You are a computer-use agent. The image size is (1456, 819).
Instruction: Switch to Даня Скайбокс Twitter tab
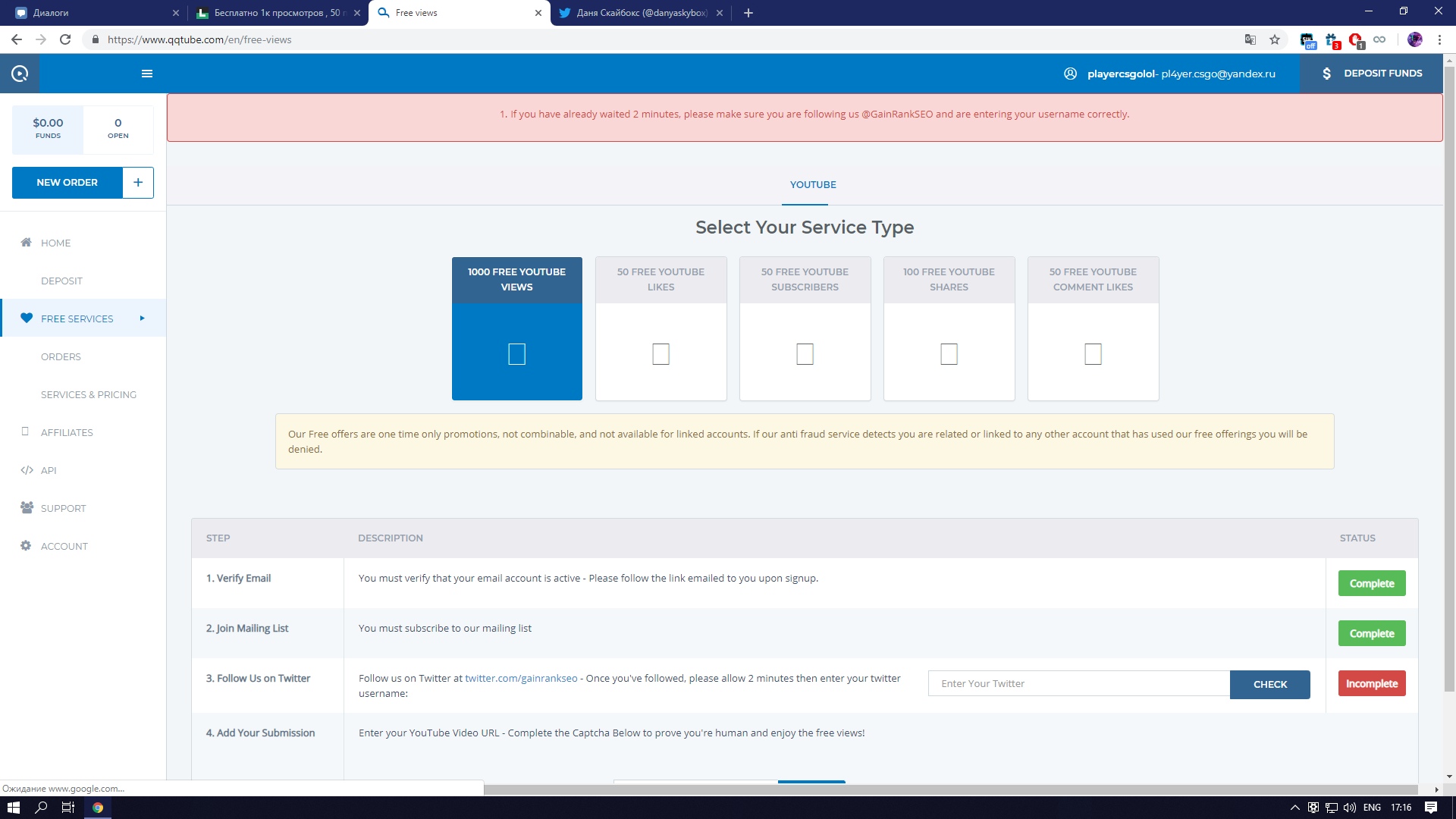pos(642,13)
